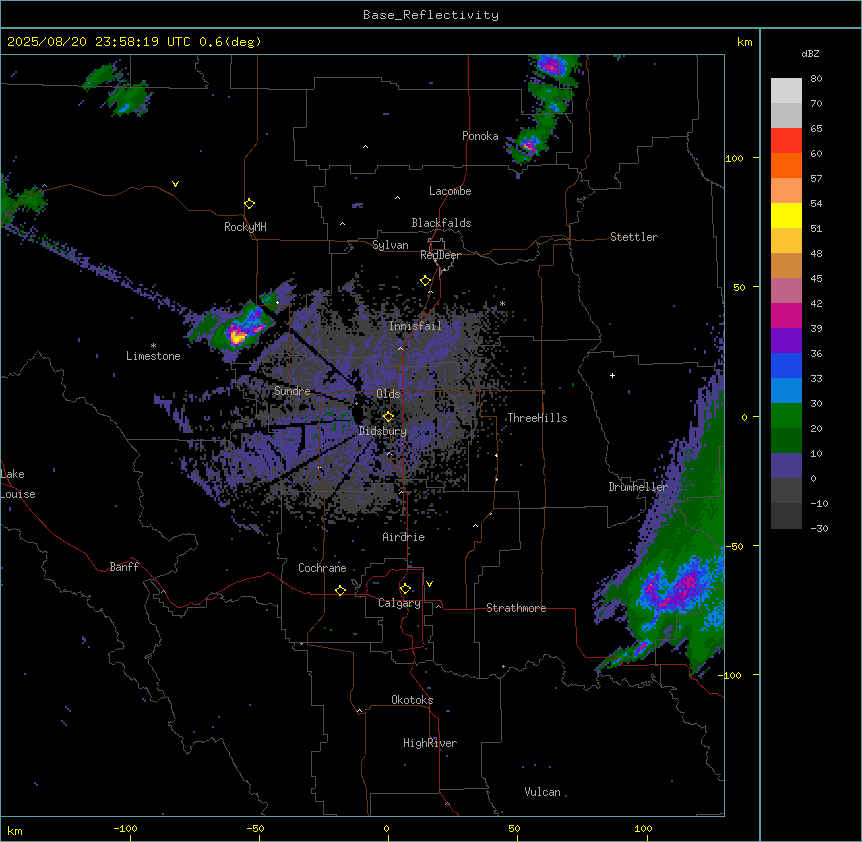Viewport: 862px width, 842px height.
Task: Select the yellow diamond marker above Calgary label
Action: pyautogui.click(x=405, y=589)
